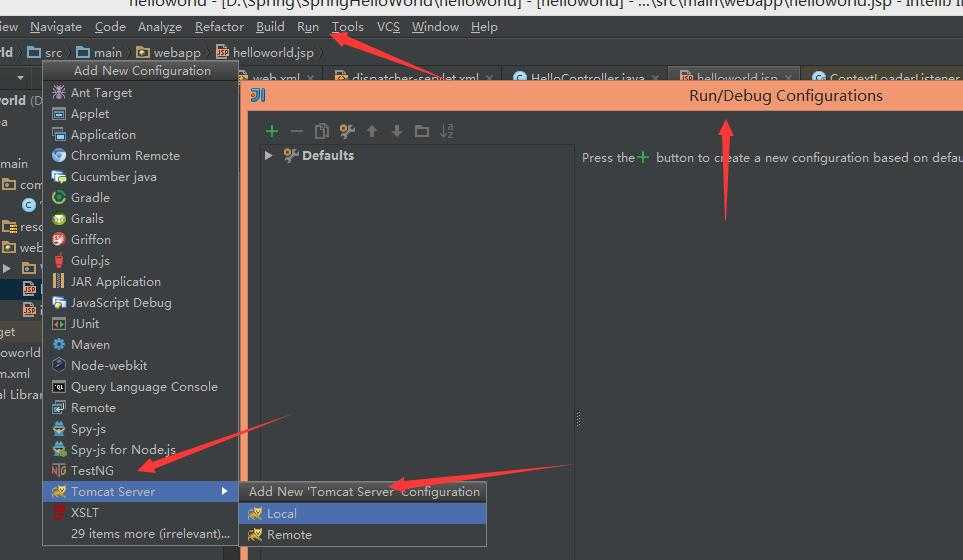The image size is (963, 560).
Task: Select XSLT configuration type
Action: [141, 512]
